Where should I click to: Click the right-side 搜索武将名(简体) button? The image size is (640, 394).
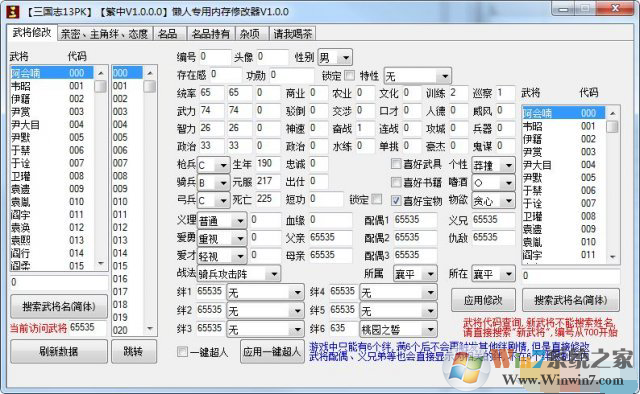[571, 300]
